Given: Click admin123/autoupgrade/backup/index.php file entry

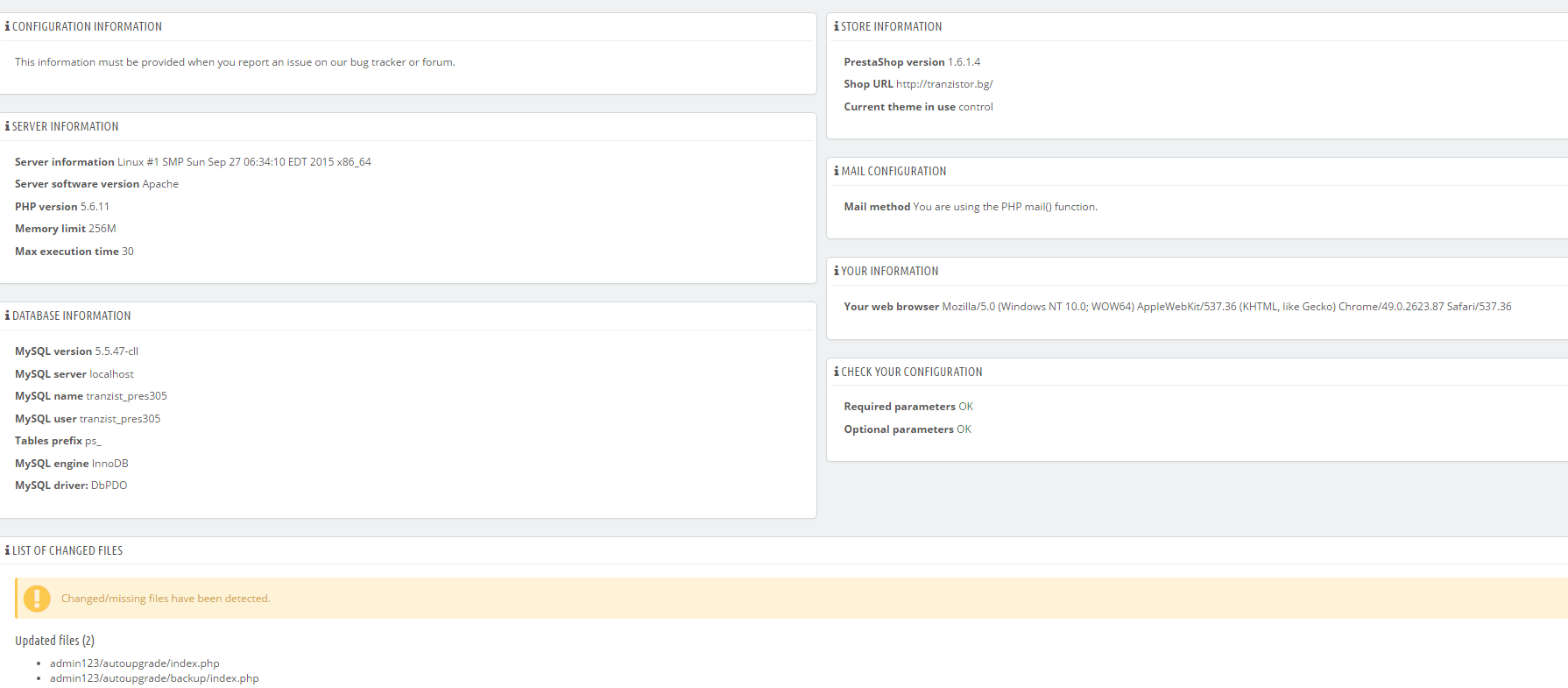Looking at the screenshot, I should point(154,678).
